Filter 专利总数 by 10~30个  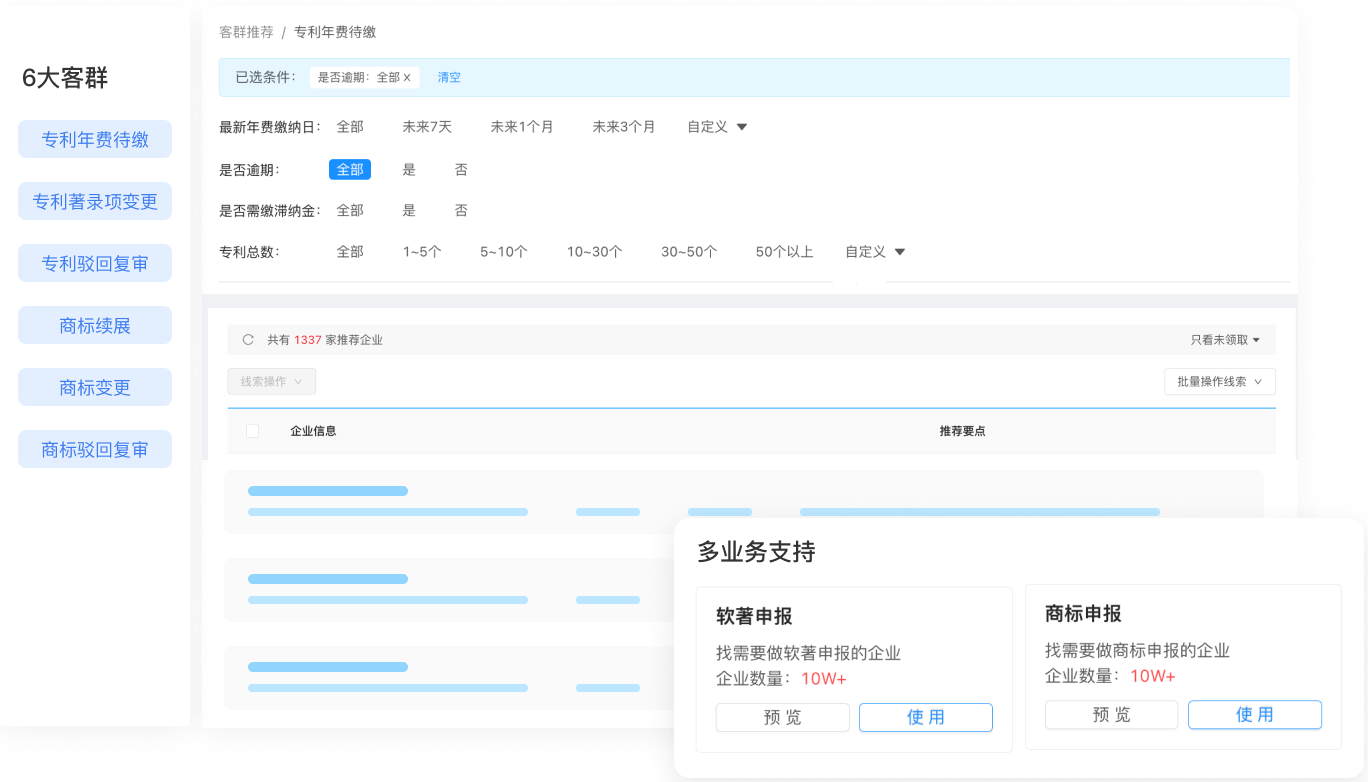[595, 252]
